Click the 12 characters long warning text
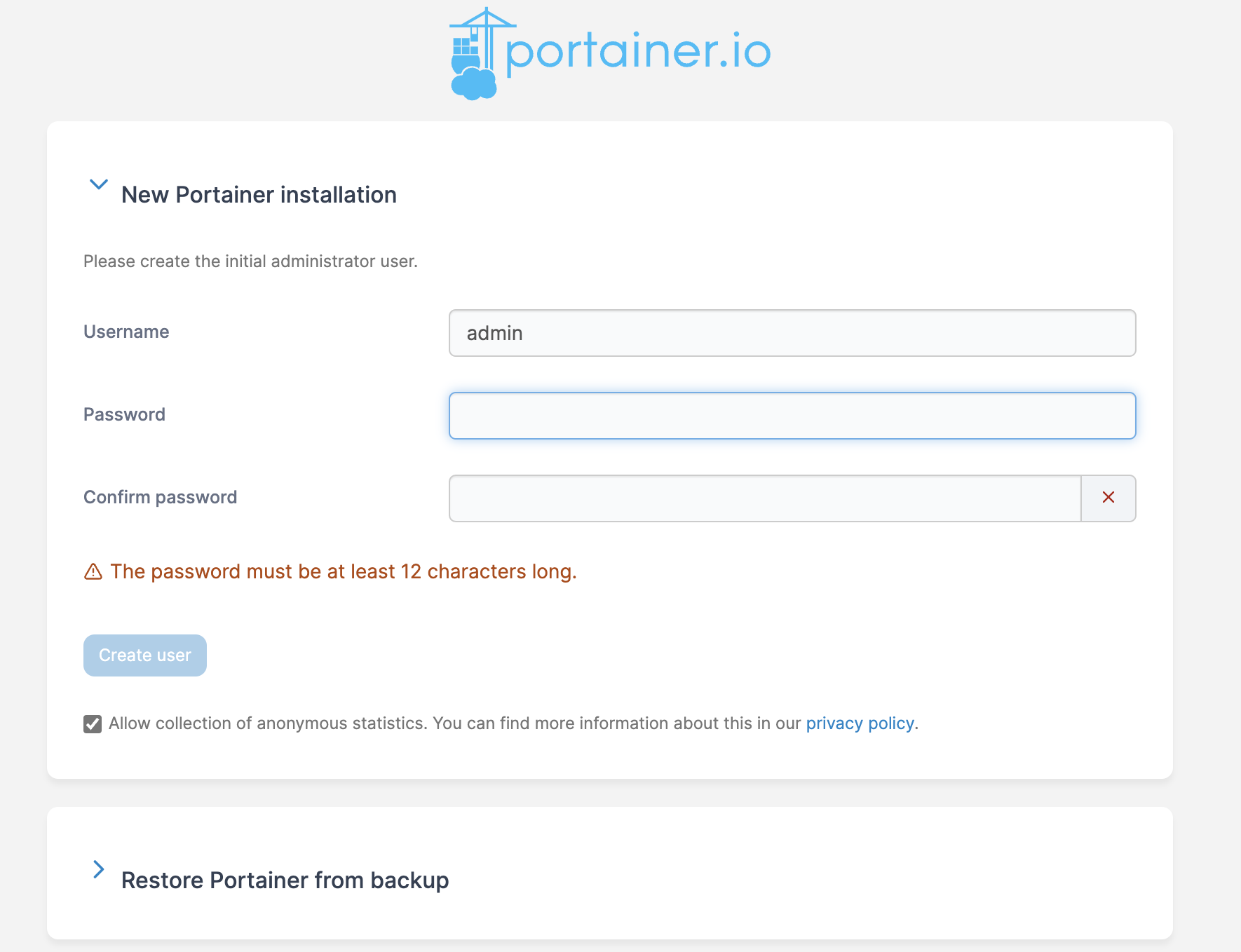Viewport: 1241px width, 952px height. 344,572
